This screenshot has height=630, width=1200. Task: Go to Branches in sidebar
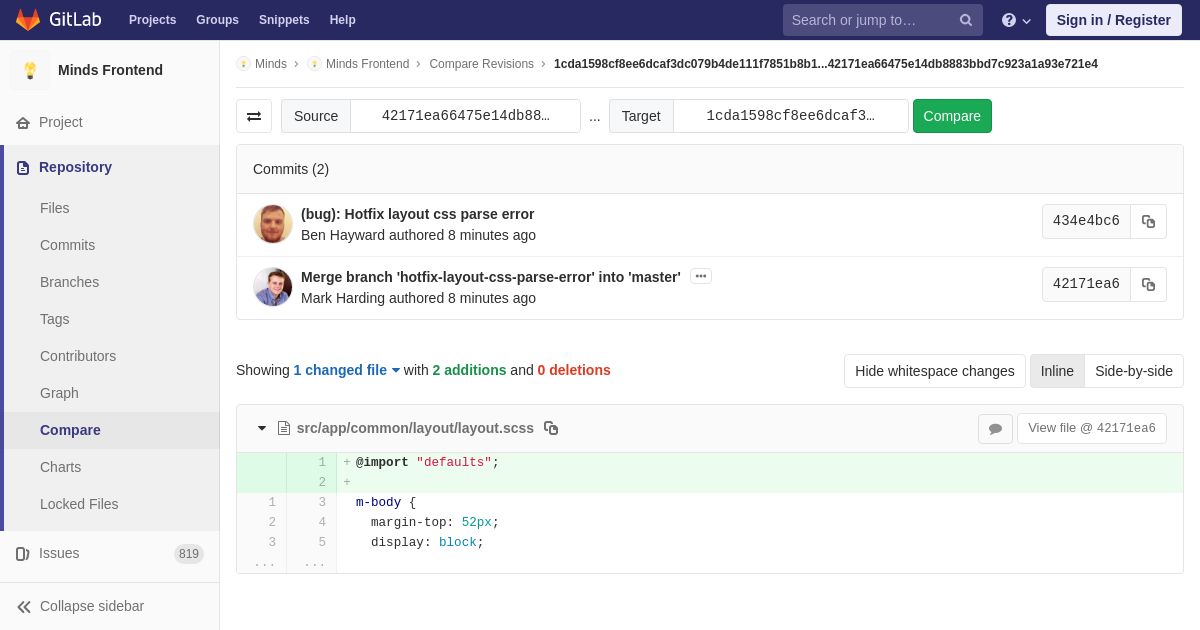tap(69, 282)
